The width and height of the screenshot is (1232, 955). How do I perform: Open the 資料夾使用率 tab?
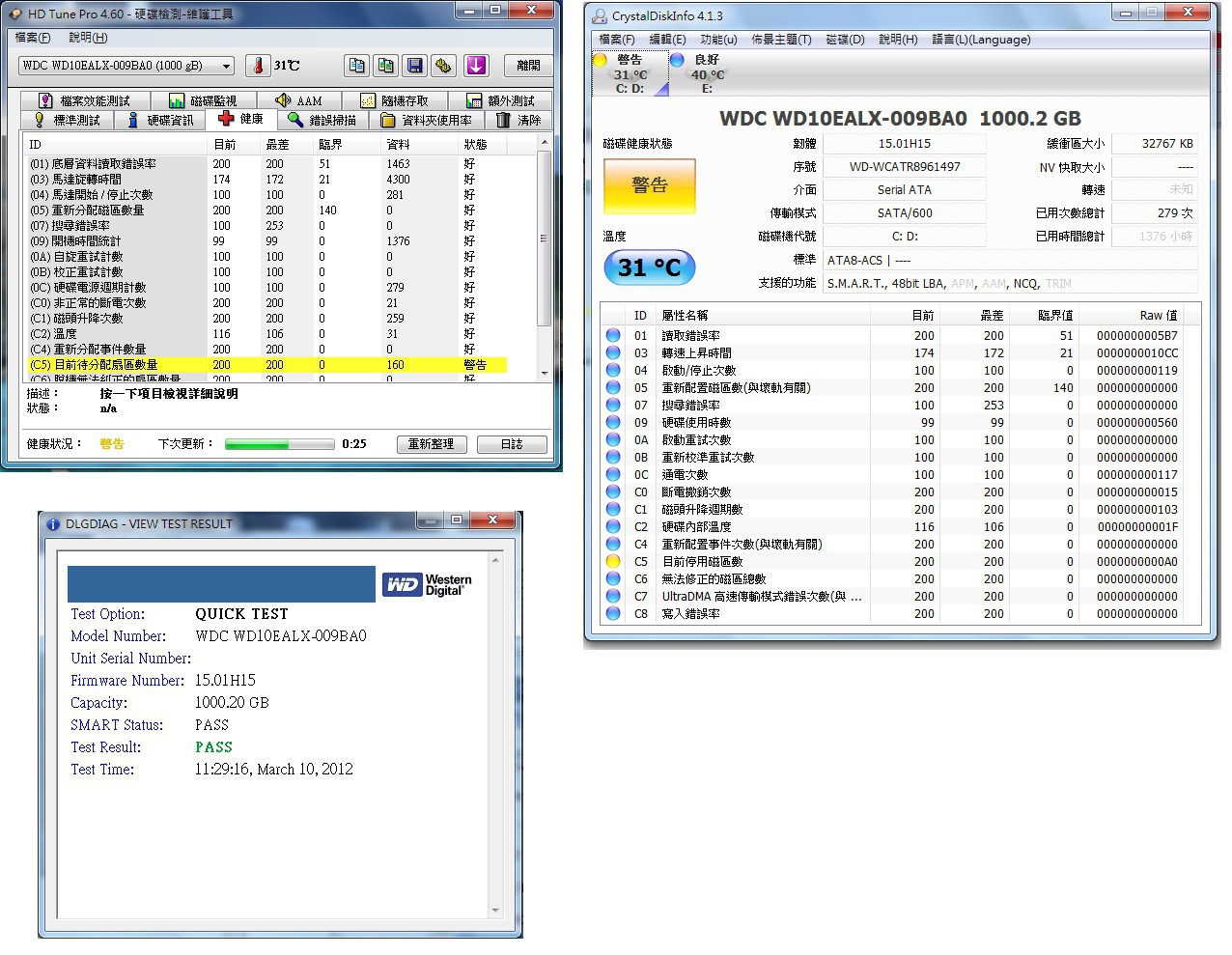pos(427,120)
